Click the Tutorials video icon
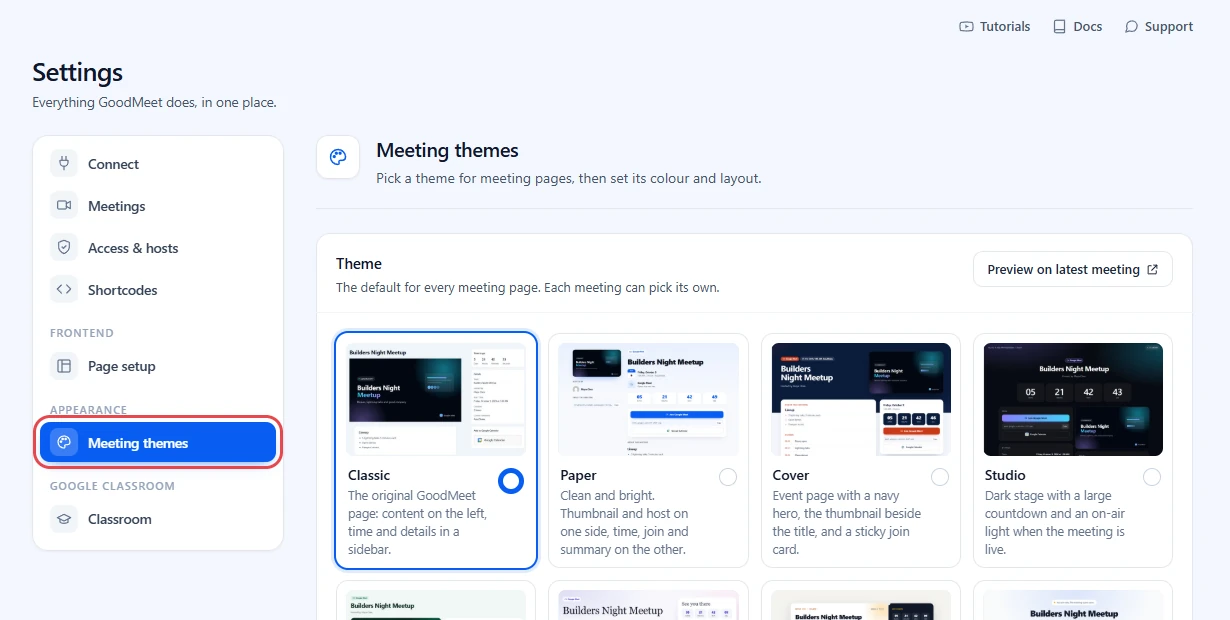 pos(966,27)
